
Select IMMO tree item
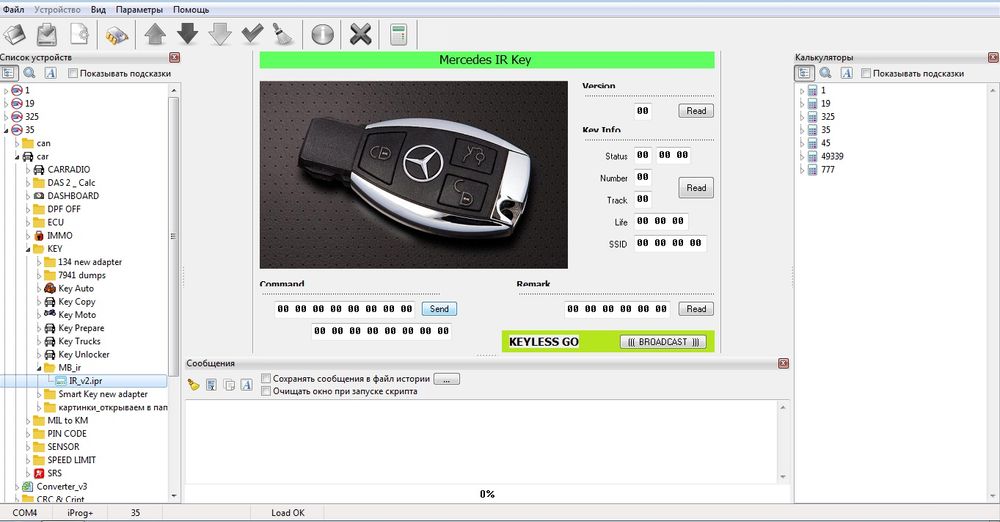[60, 235]
